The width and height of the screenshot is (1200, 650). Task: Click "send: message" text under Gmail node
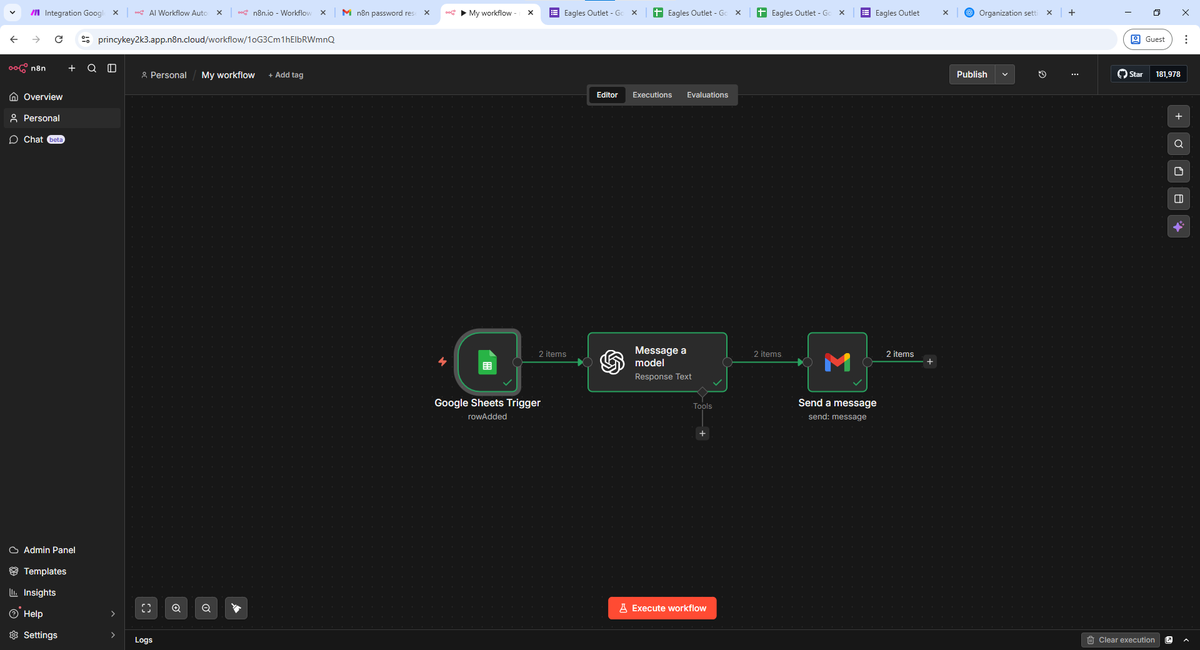837,417
